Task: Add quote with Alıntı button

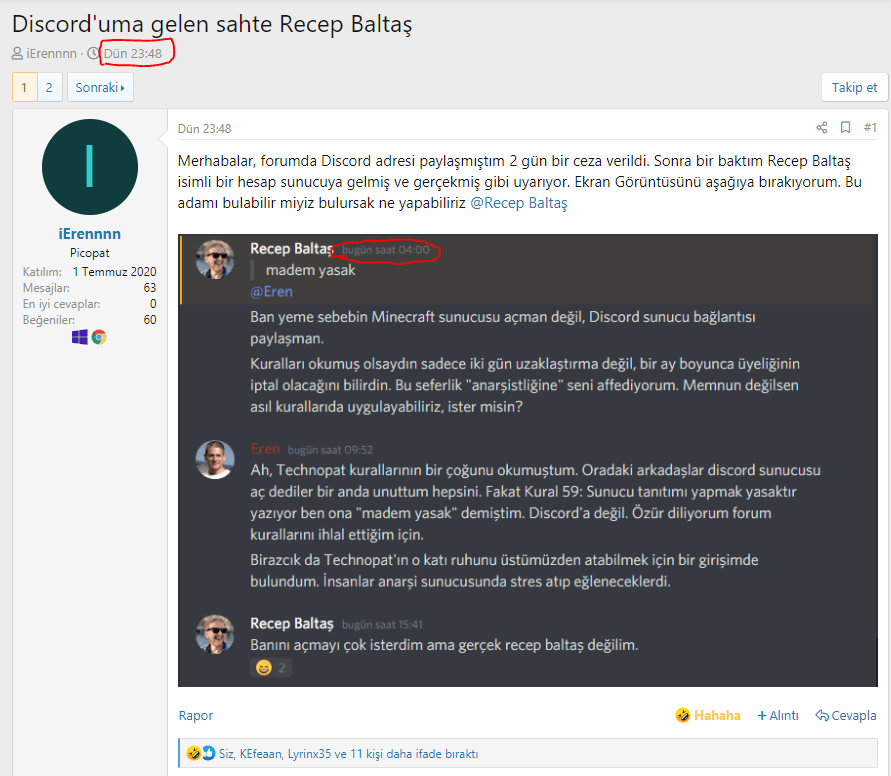Action: pyautogui.click(x=778, y=716)
